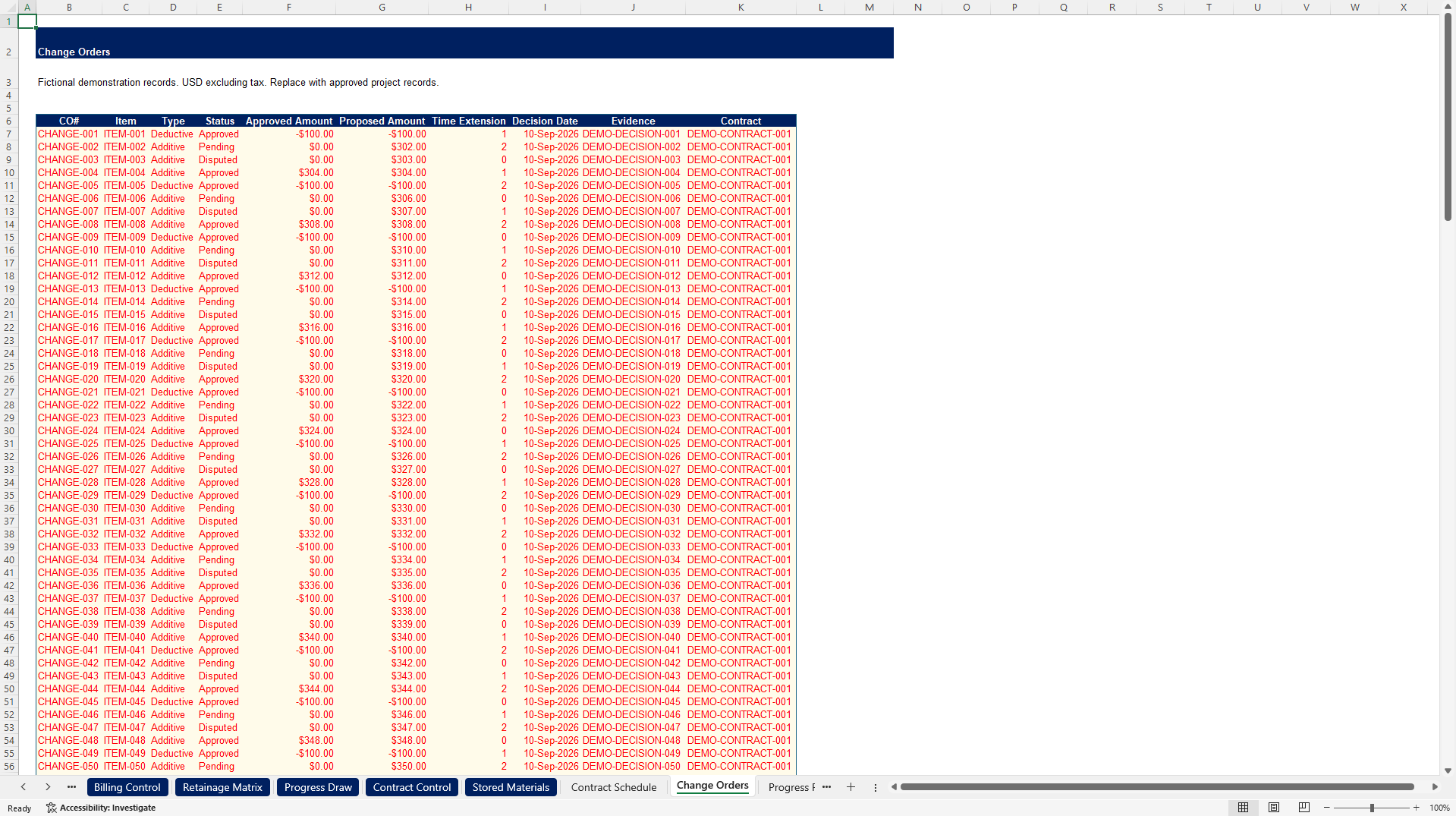Select column F header

pyautogui.click(x=288, y=7)
